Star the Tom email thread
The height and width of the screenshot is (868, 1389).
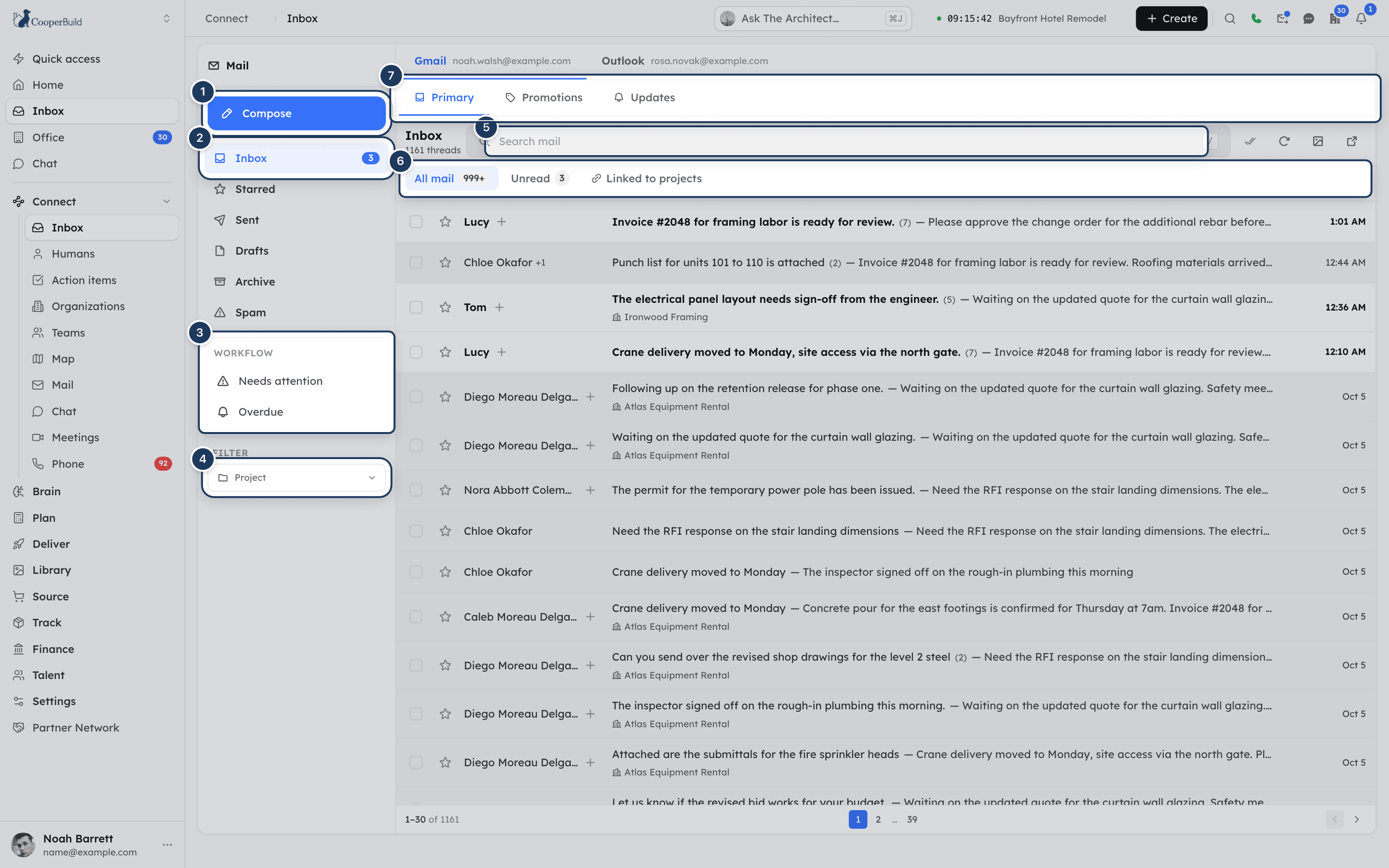(445, 307)
